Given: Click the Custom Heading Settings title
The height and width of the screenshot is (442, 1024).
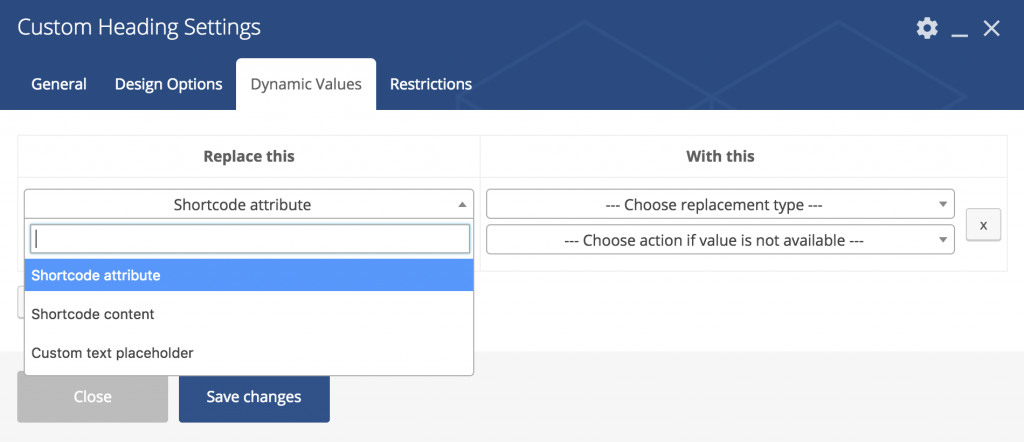Looking at the screenshot, I should click(139, 27).
